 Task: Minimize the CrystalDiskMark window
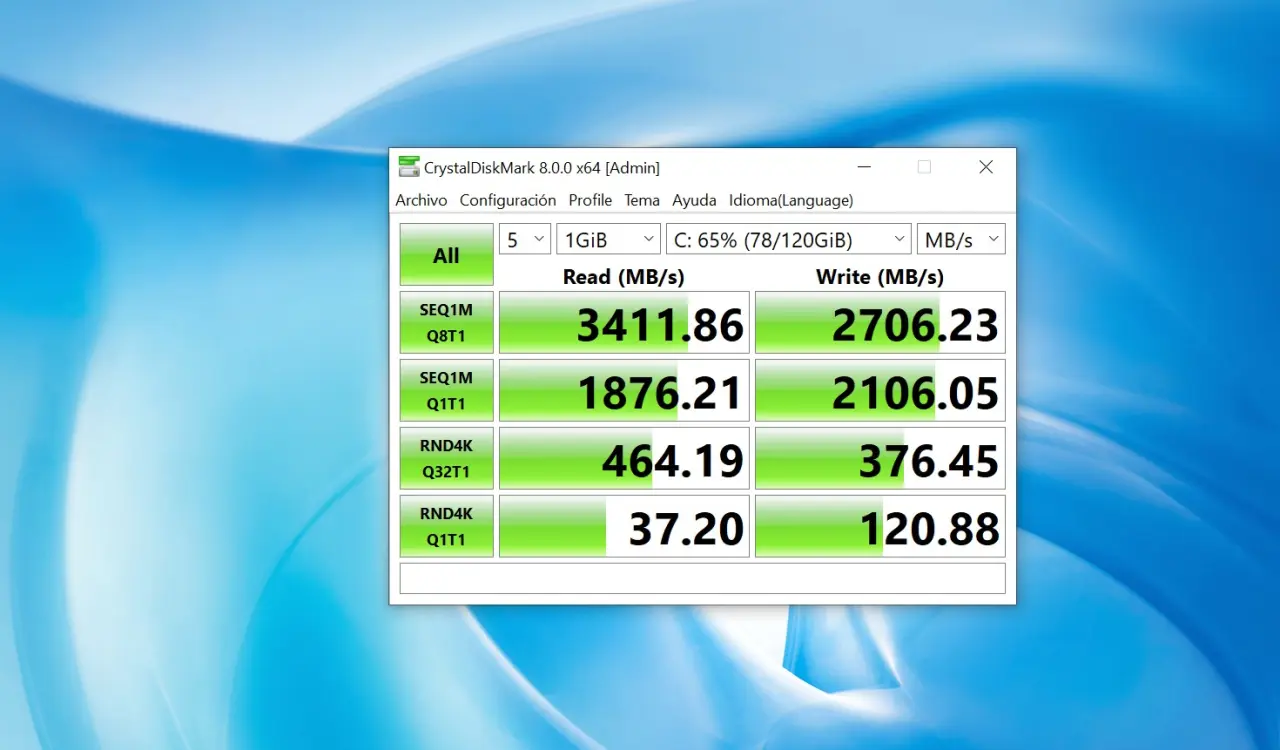point(863,167)
